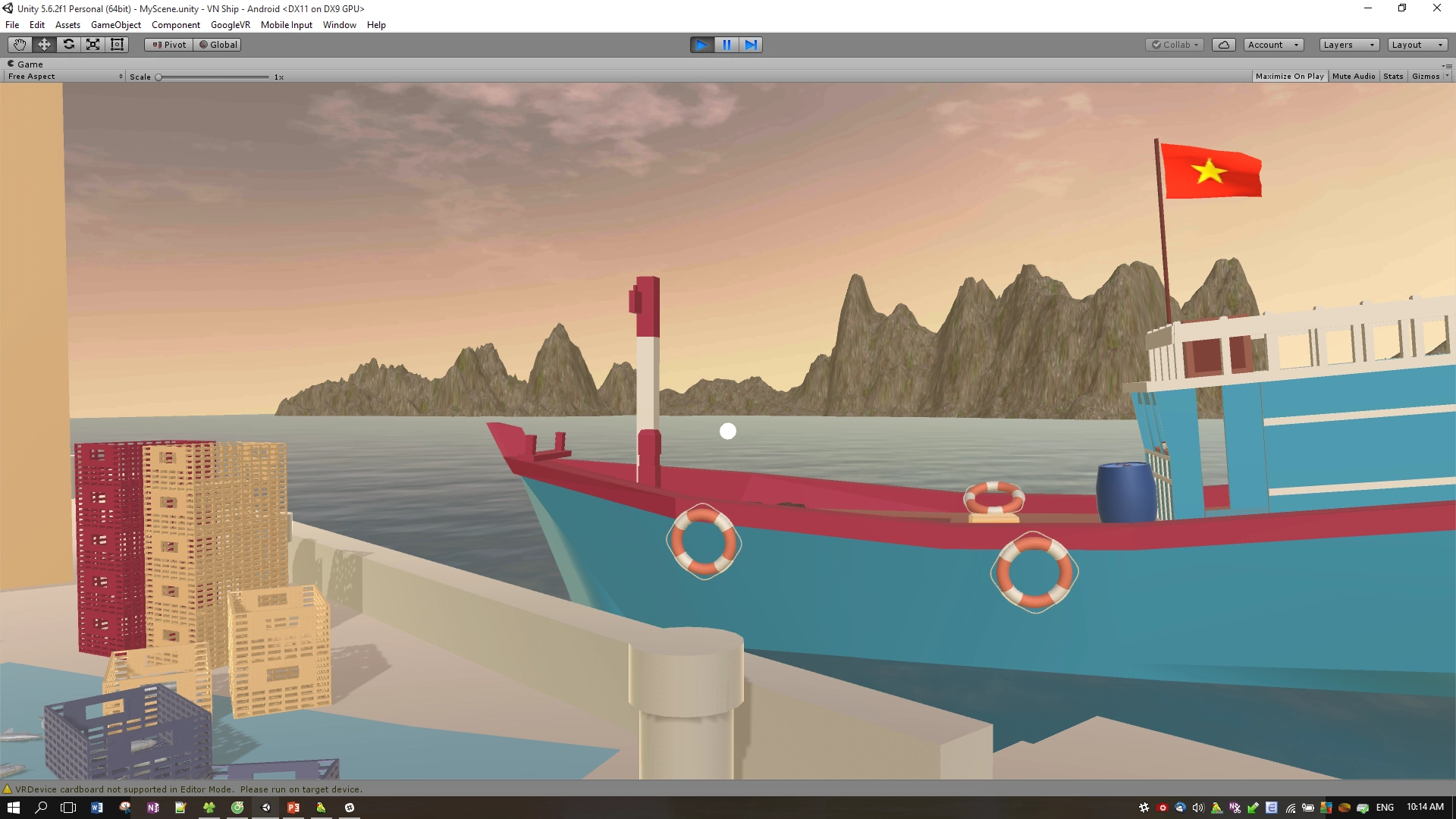
Task: Select the Scale tool
Action: (x=93, y=45)
